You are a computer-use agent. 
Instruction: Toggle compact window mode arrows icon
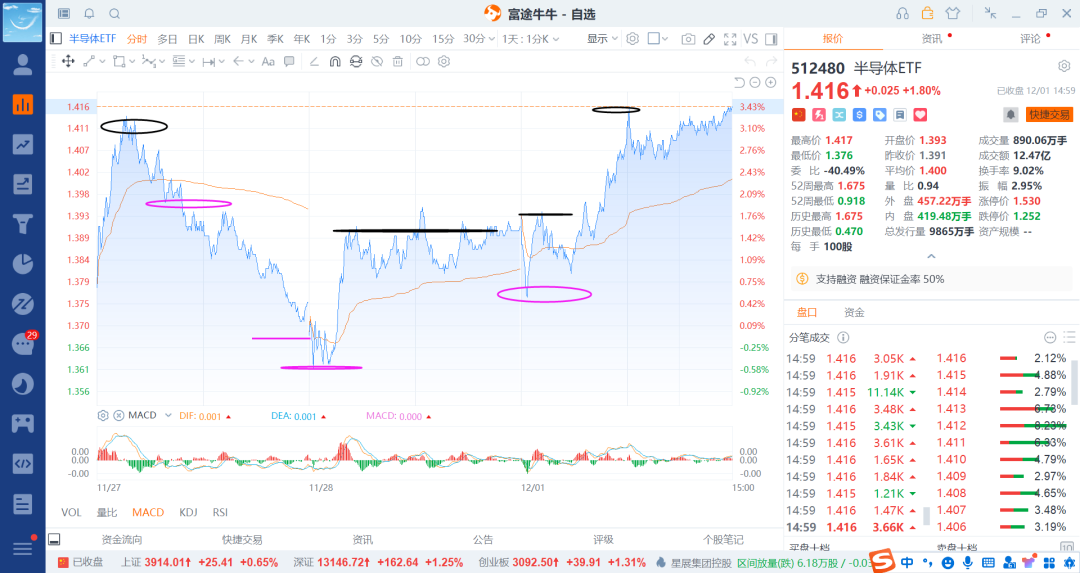tap(990, 13)
